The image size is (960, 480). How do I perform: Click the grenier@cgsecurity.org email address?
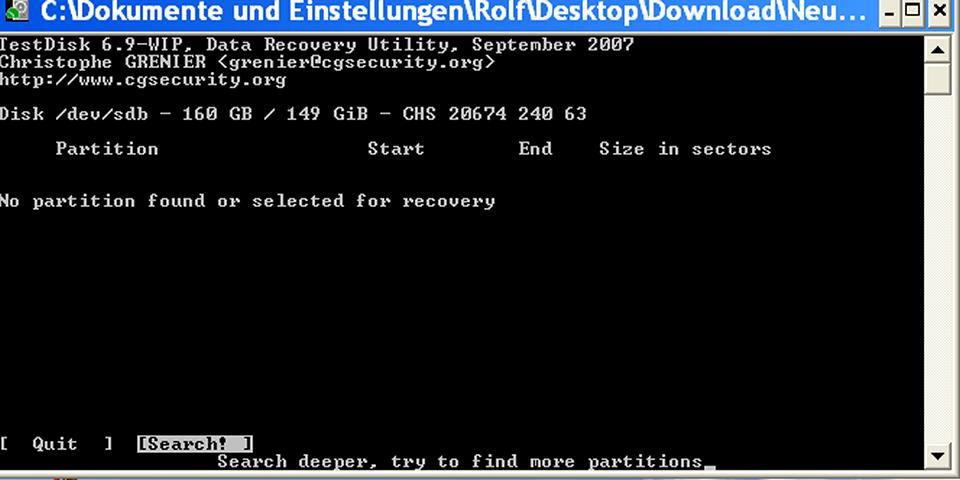356,62
